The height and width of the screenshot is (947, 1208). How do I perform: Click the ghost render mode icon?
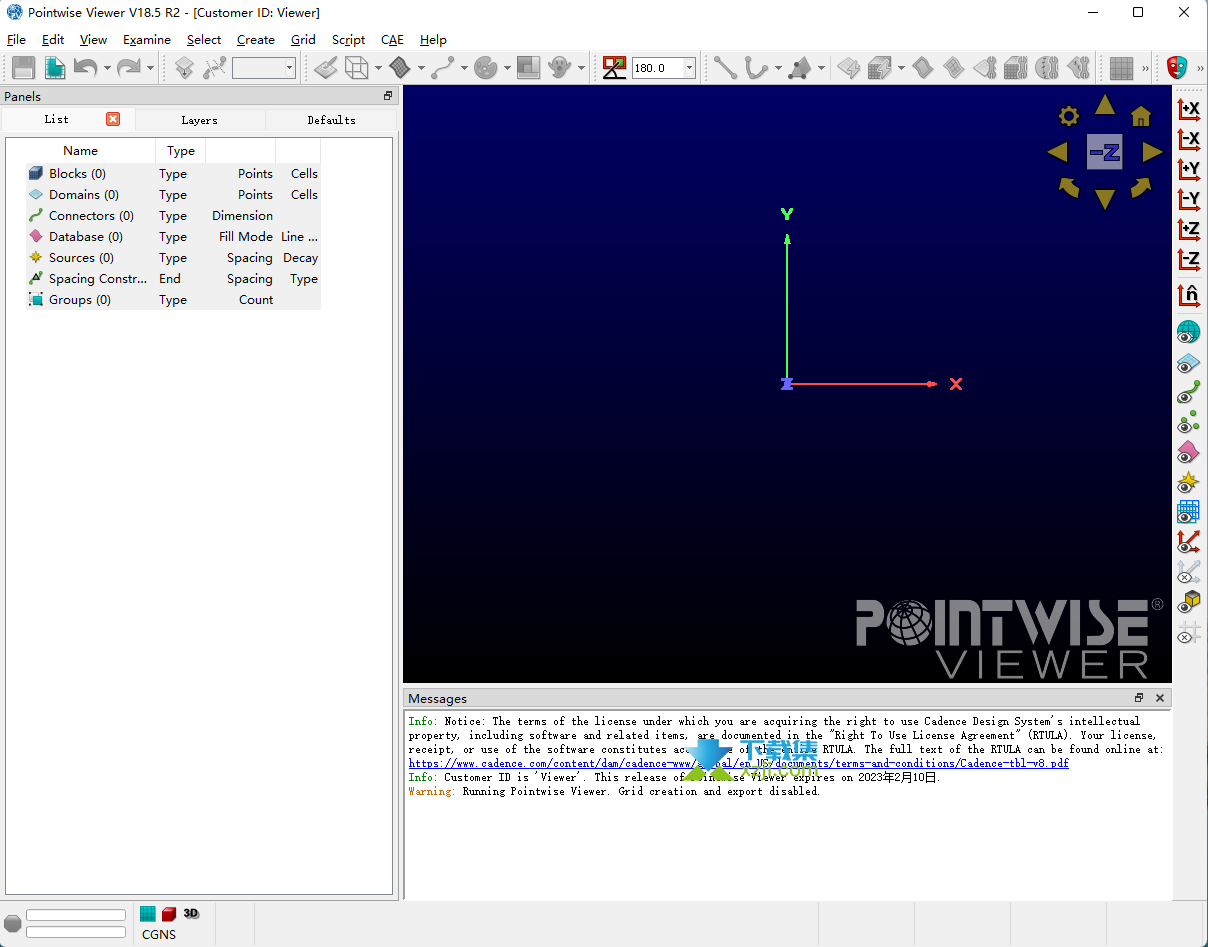560,68
